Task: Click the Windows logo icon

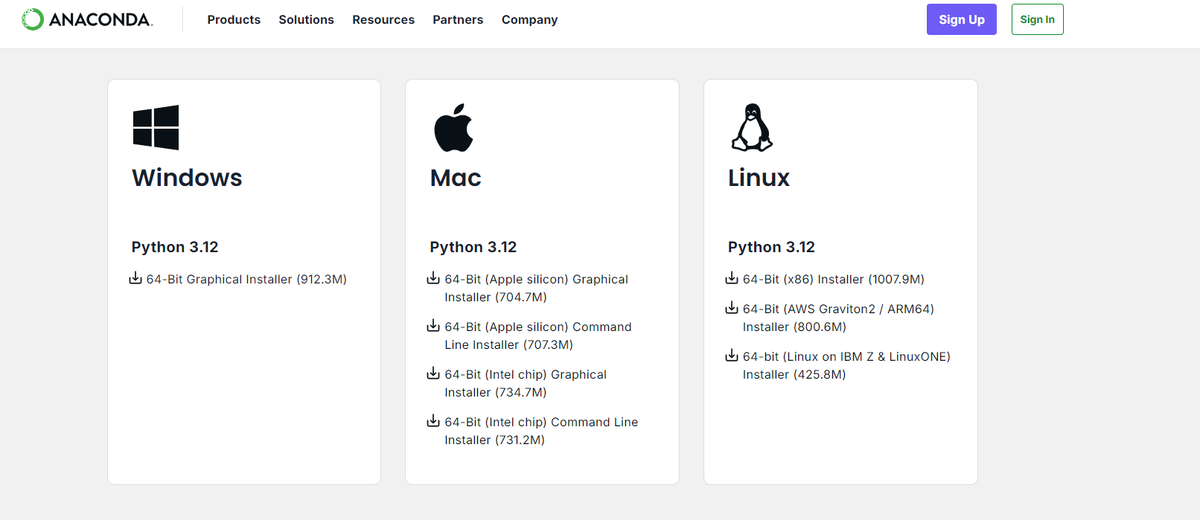Action: tap(156, 128)
